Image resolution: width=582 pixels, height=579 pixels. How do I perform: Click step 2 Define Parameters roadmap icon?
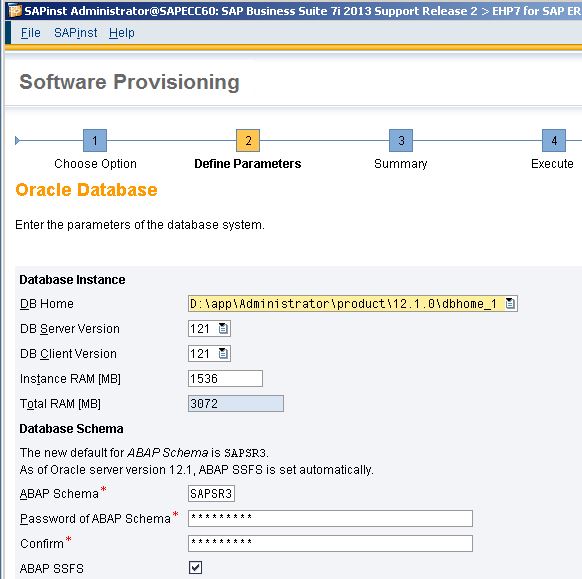(248, 140)
